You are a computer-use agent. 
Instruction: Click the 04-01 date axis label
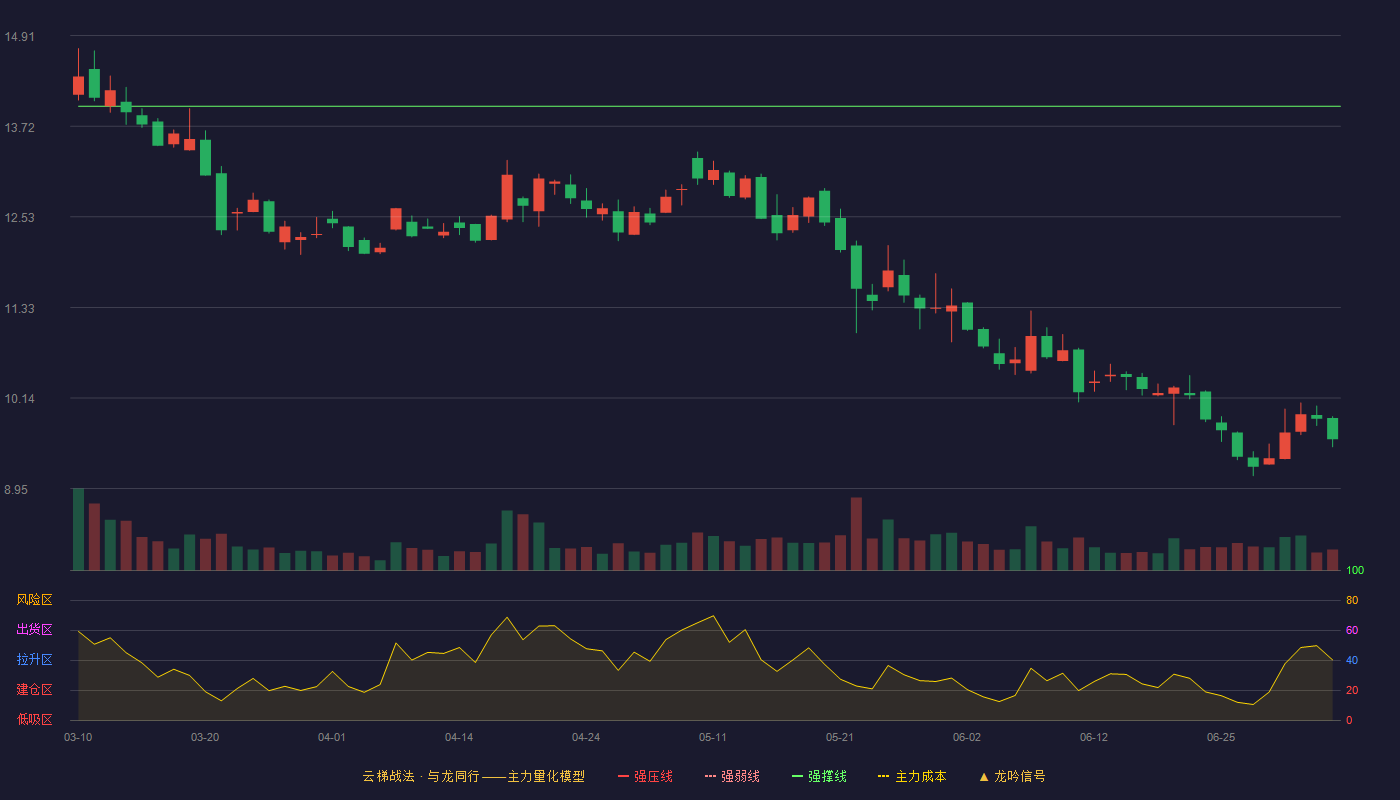(x=332, y=737)
